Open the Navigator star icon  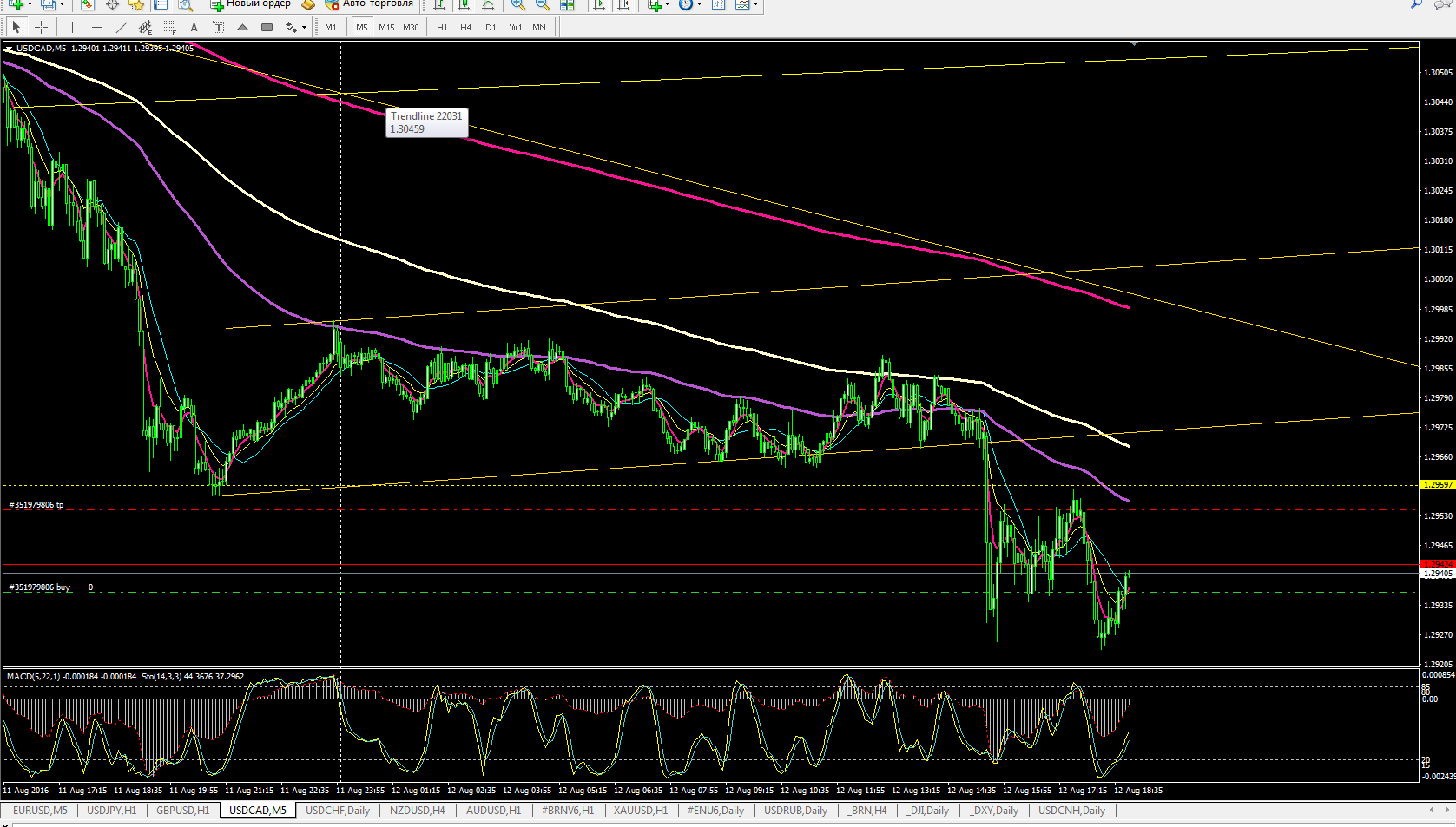136,4
